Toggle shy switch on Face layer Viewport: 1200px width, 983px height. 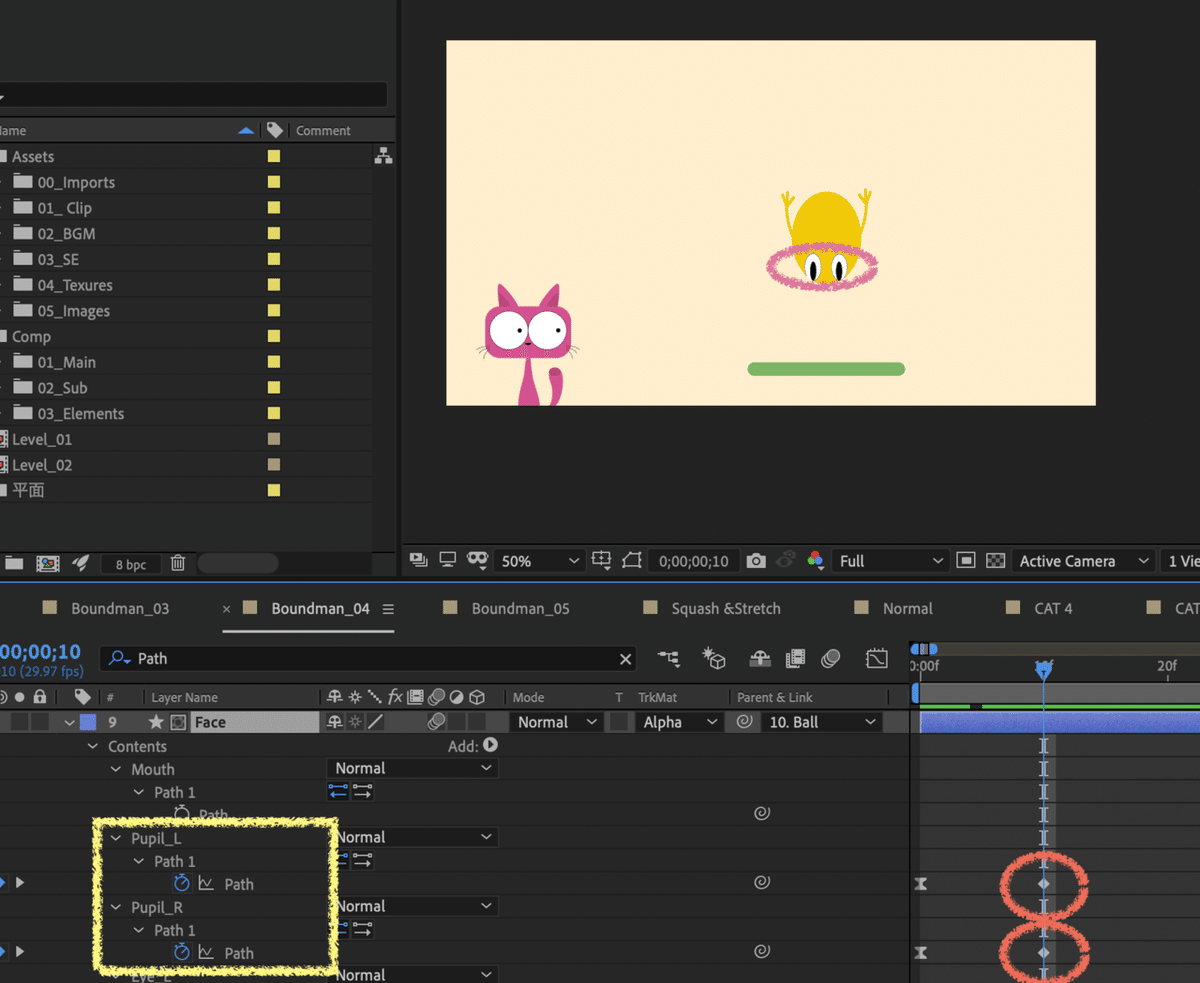(x=337, y=722)
